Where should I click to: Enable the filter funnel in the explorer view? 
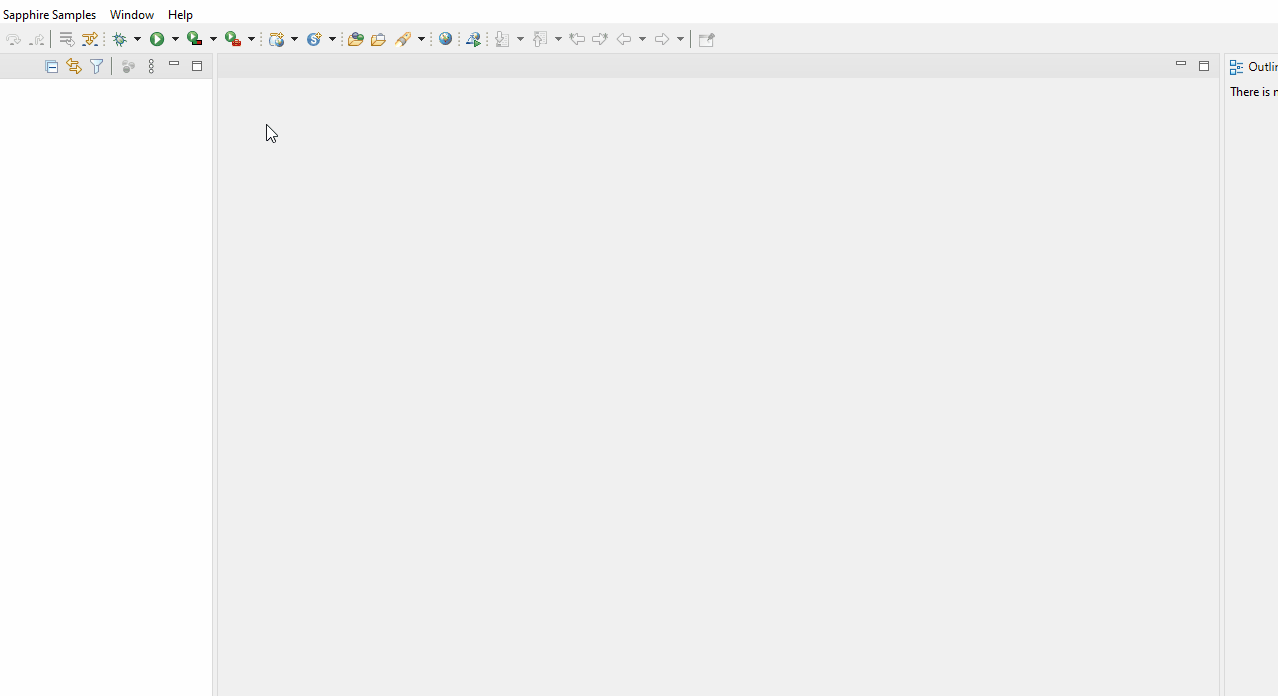click(x=96, y=66)
